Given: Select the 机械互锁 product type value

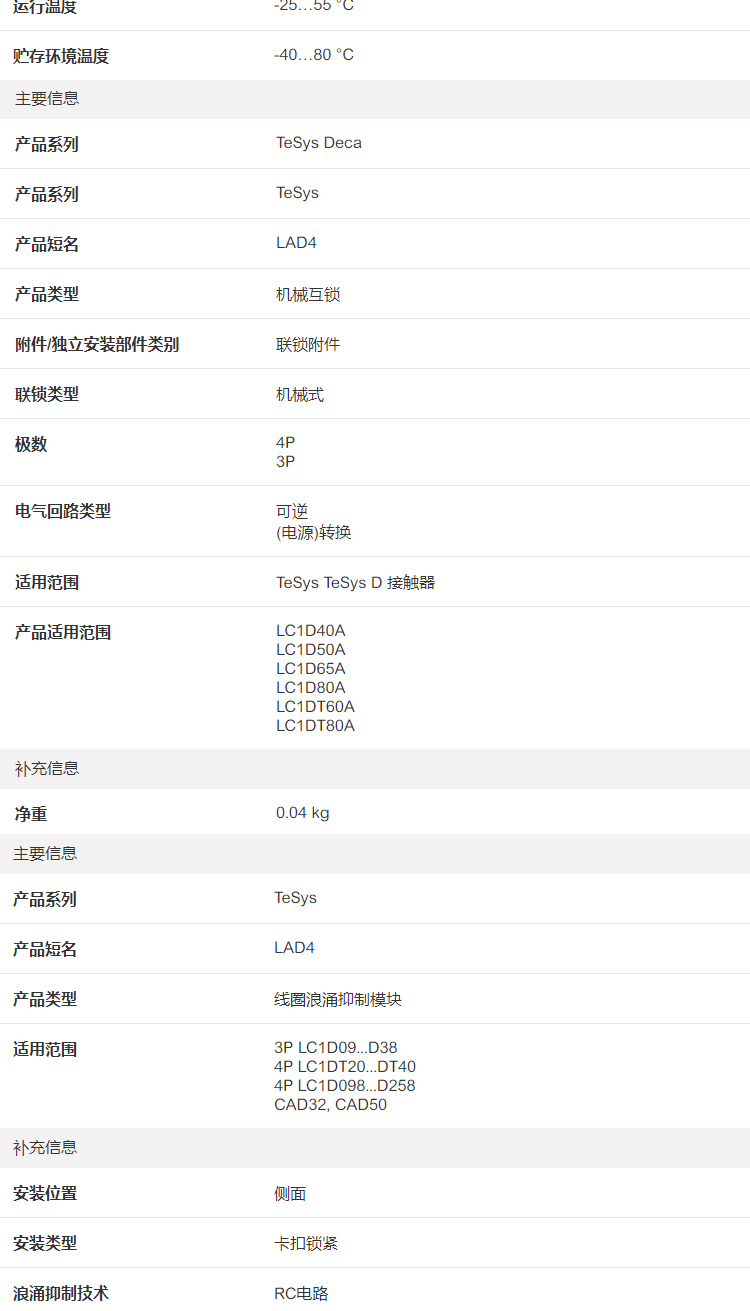Looking at the screenshot, I should 308,294.
